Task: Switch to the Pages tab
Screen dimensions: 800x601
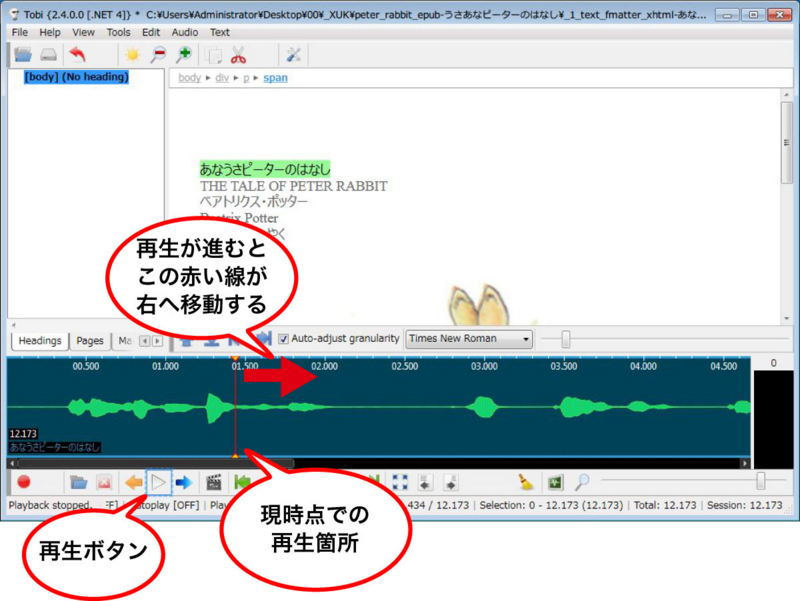Action: coord(90,341)
